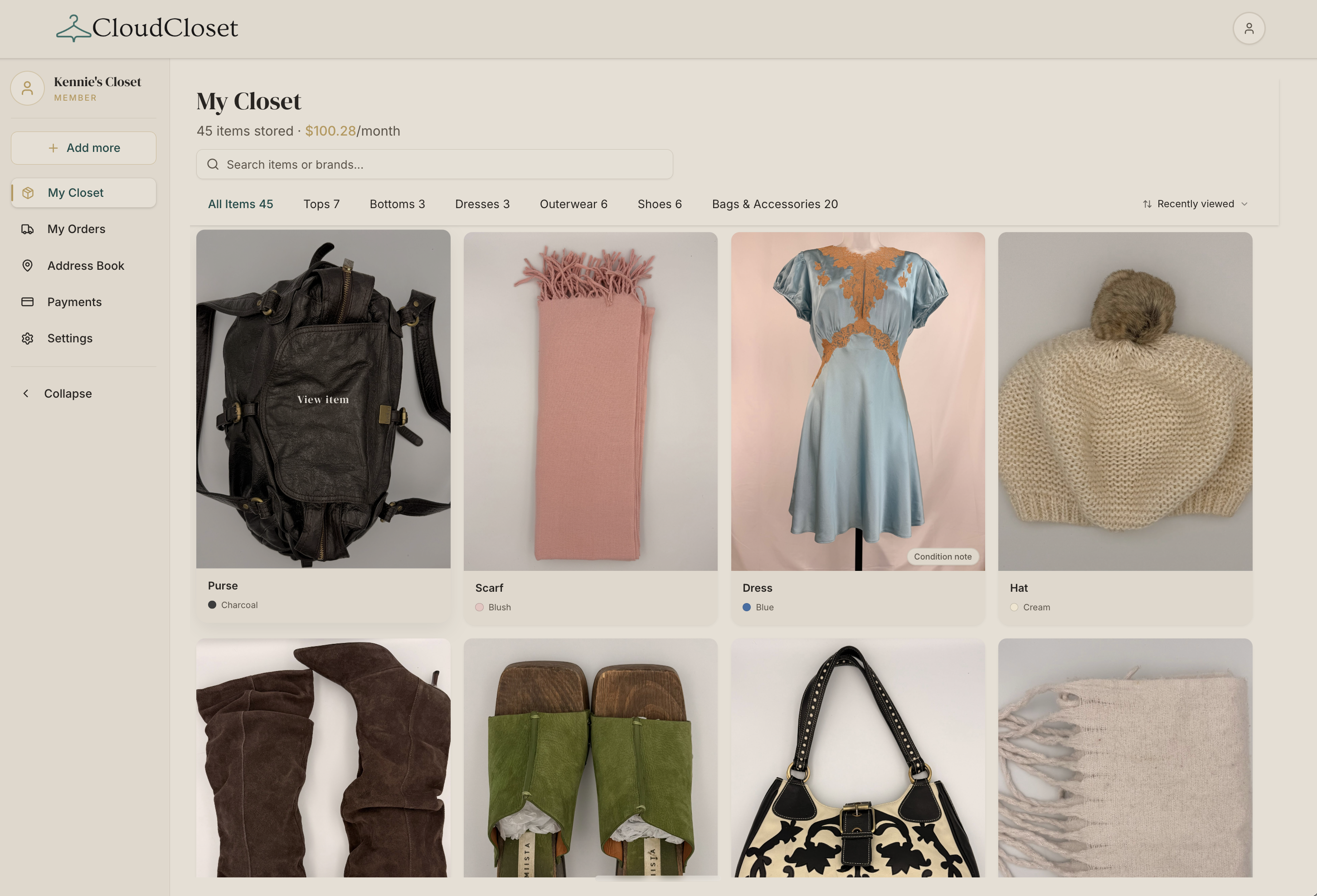Screen dimensions: 1317x896
Task: Click the Settings gear icon
Action: 27,338
